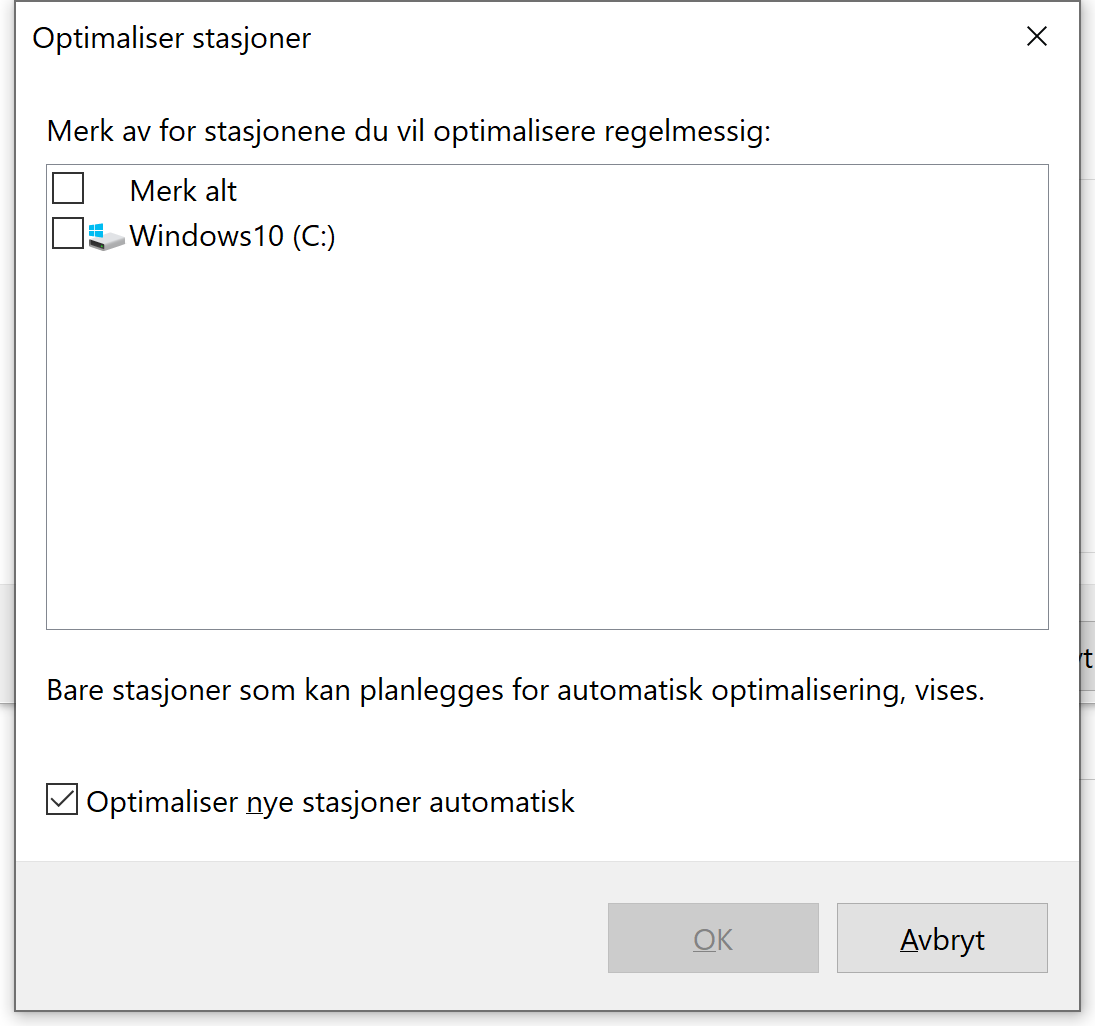
Task: Check the Windows10 (C:) checkbox
Action: point(66,234)
